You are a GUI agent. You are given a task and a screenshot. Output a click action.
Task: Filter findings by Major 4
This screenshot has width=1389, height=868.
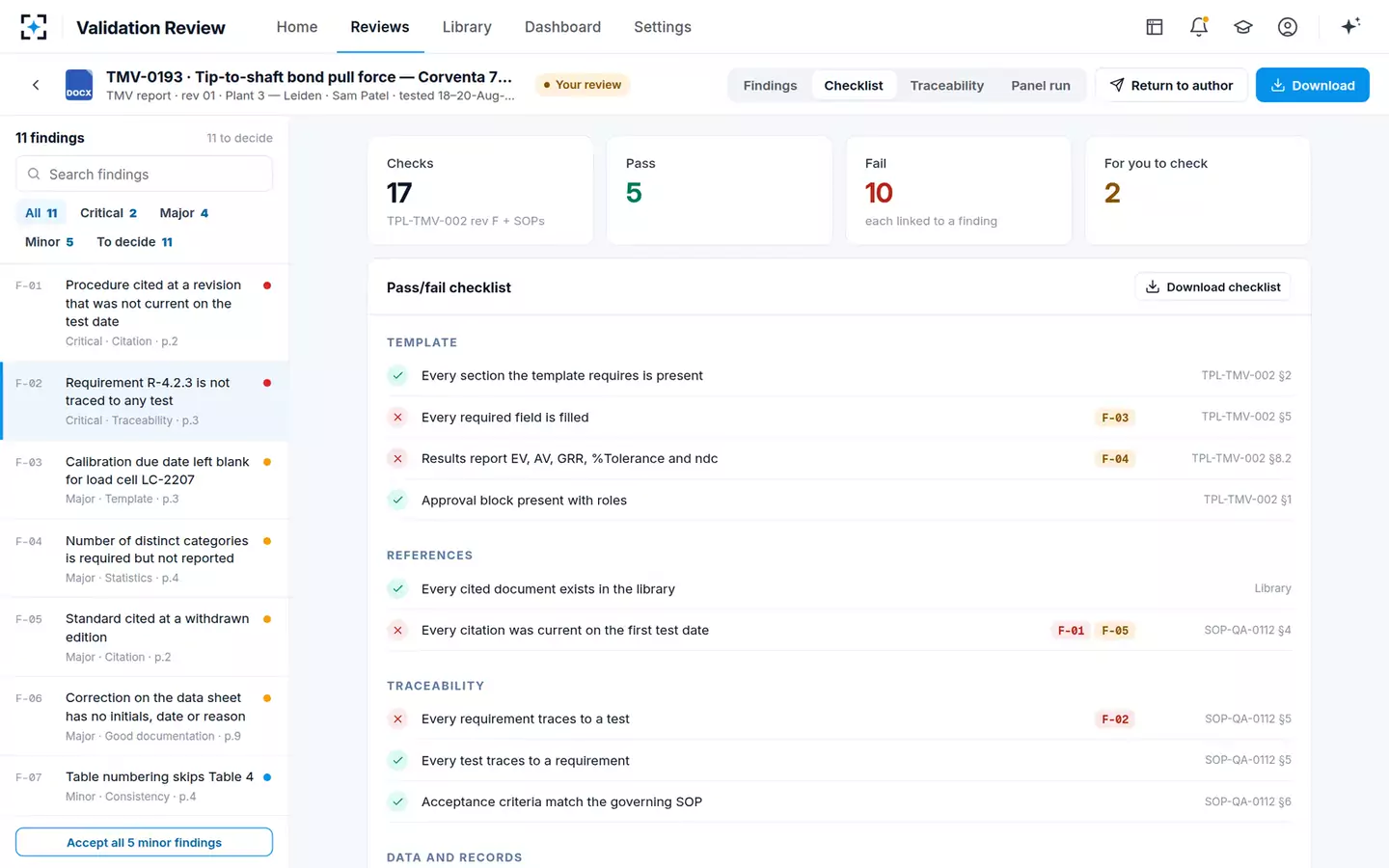[184, 213]
